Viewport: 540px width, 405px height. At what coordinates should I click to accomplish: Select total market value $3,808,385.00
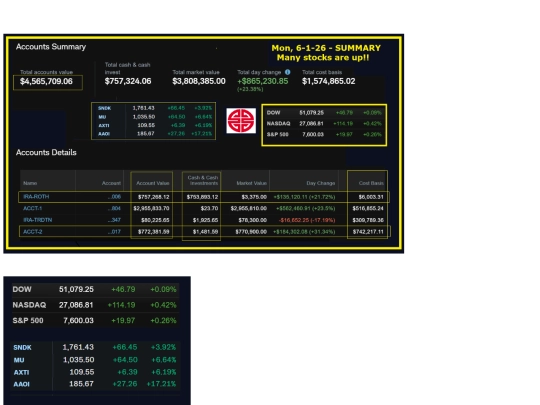point(199,81)
